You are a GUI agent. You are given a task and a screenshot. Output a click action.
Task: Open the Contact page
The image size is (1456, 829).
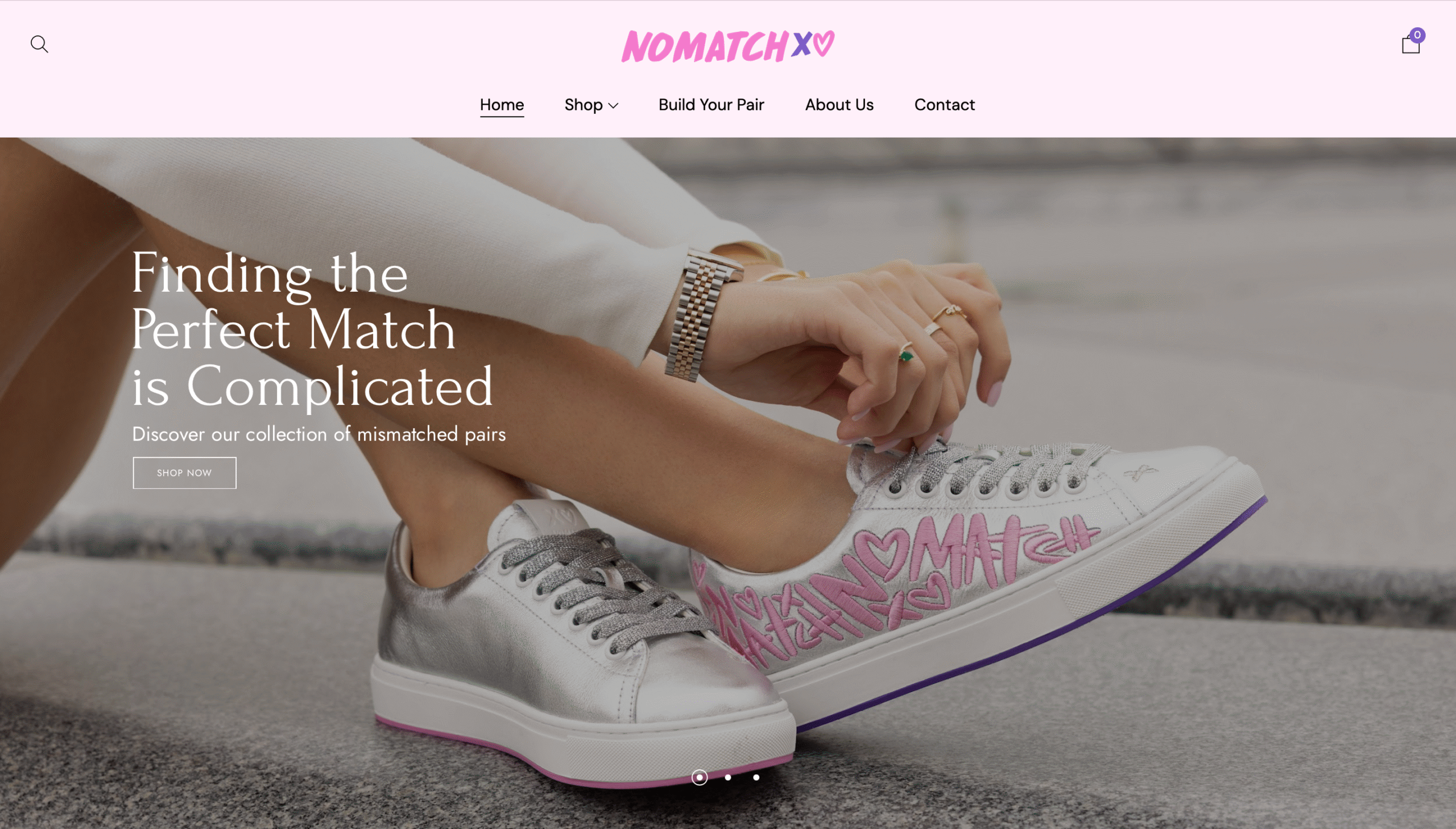(944, 105)
